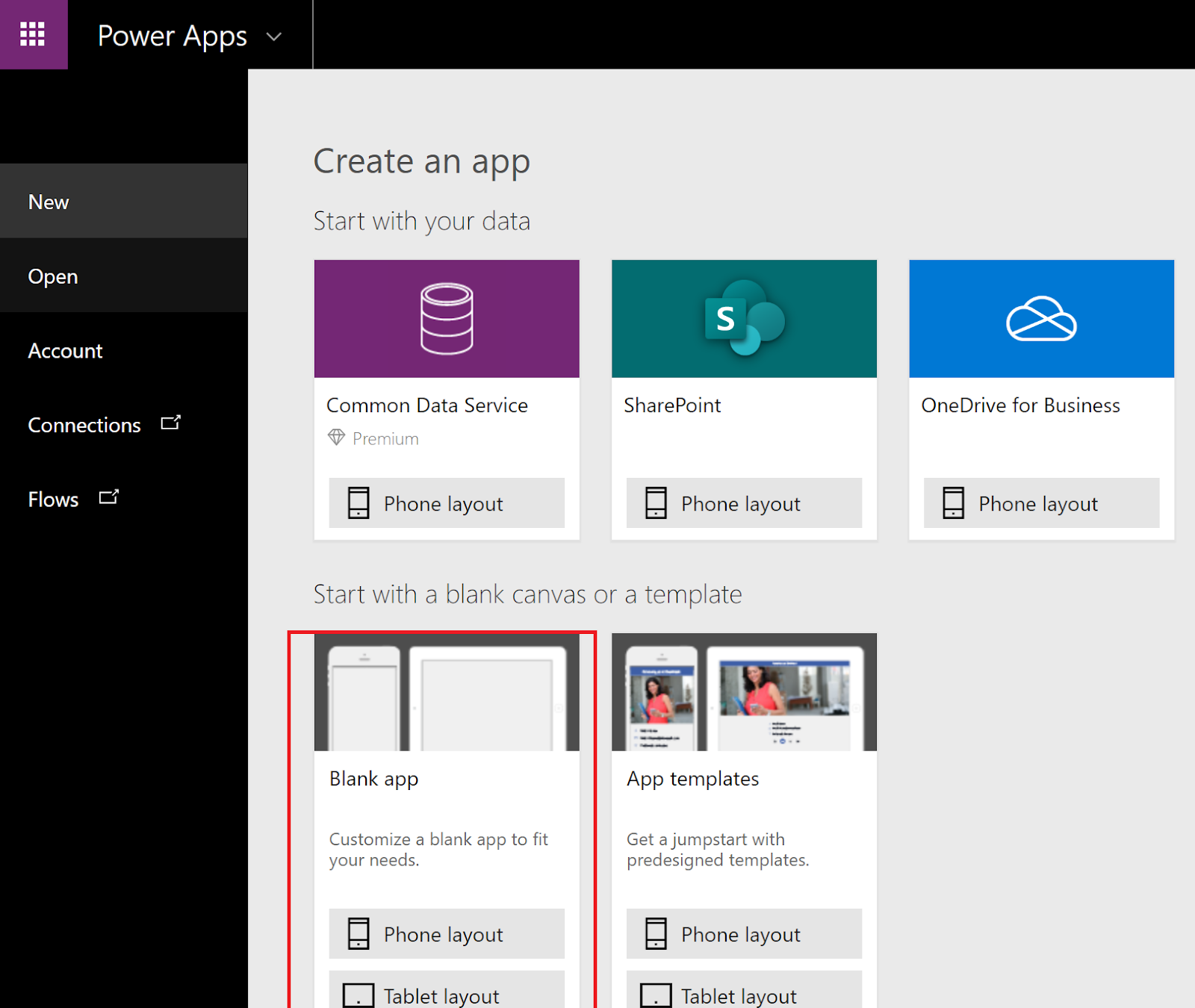Click the phone icon on SharePoint's layout button
Viewport: 1195px width, 1008px height.
[x=657, y=503]
